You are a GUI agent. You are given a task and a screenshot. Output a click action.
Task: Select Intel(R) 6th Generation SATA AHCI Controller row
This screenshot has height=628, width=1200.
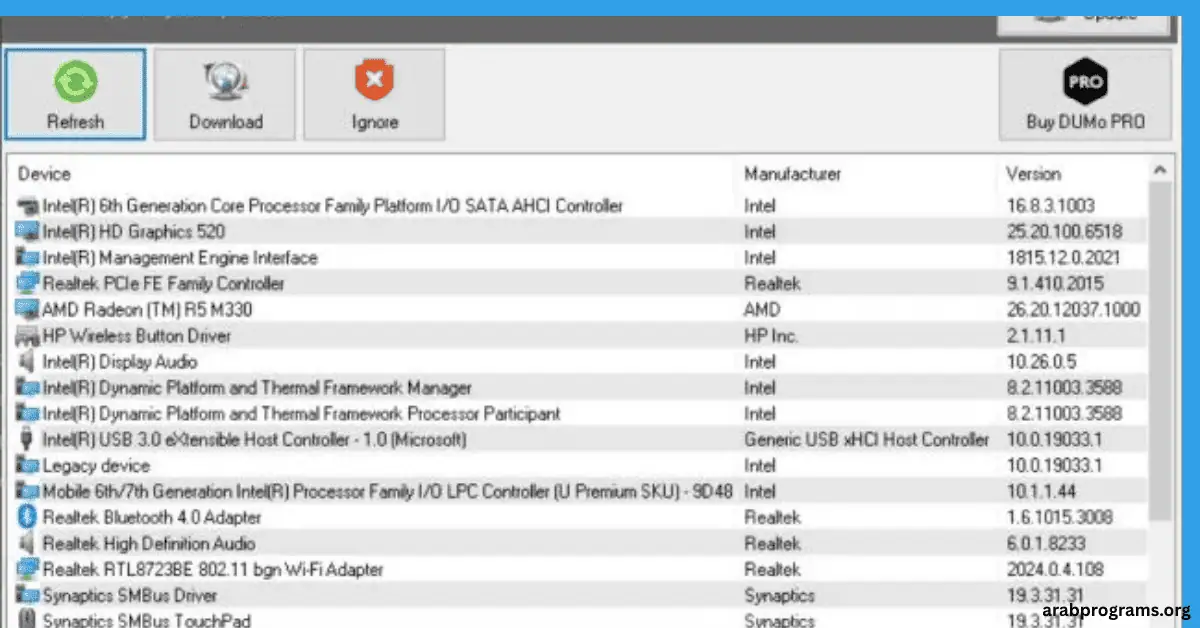(x=578, y=206)
